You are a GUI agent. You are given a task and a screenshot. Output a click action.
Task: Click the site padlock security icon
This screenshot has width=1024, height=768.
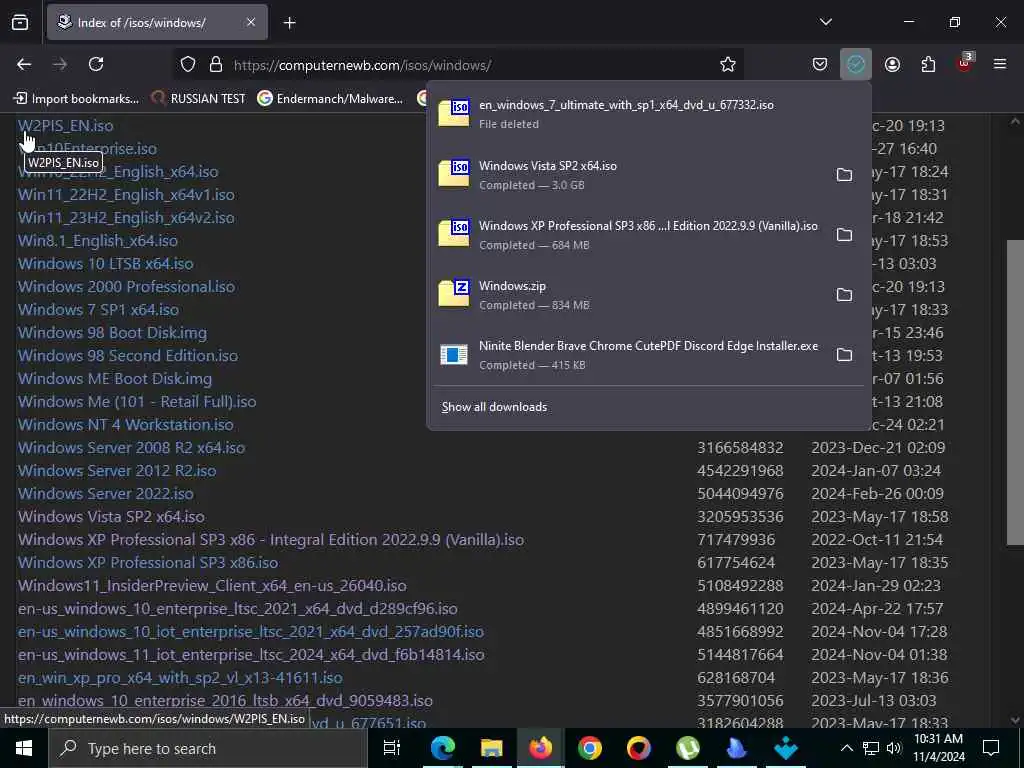pos(216,64)
